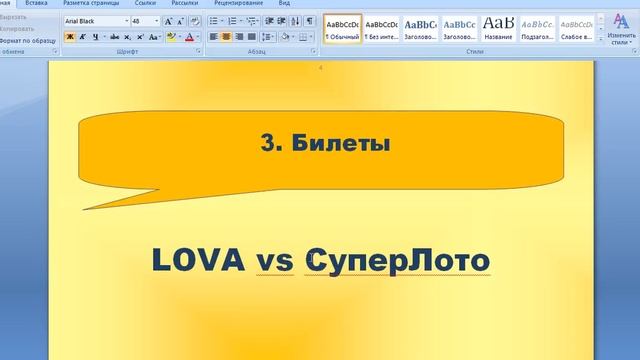Open font color dropdown arrow
The image size is (640, 360).
[x=198, y=37]
